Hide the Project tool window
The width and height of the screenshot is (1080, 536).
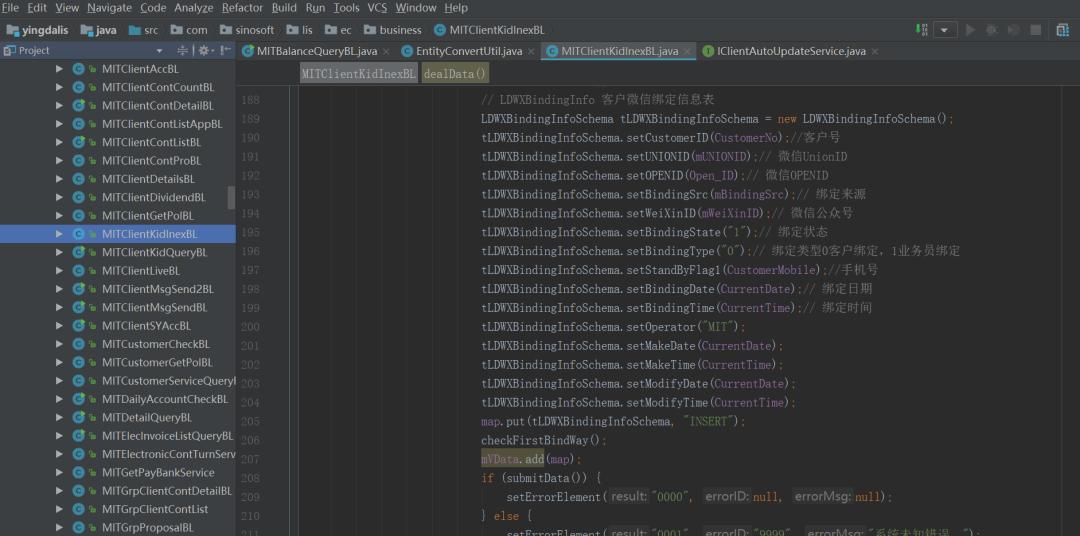226,50
